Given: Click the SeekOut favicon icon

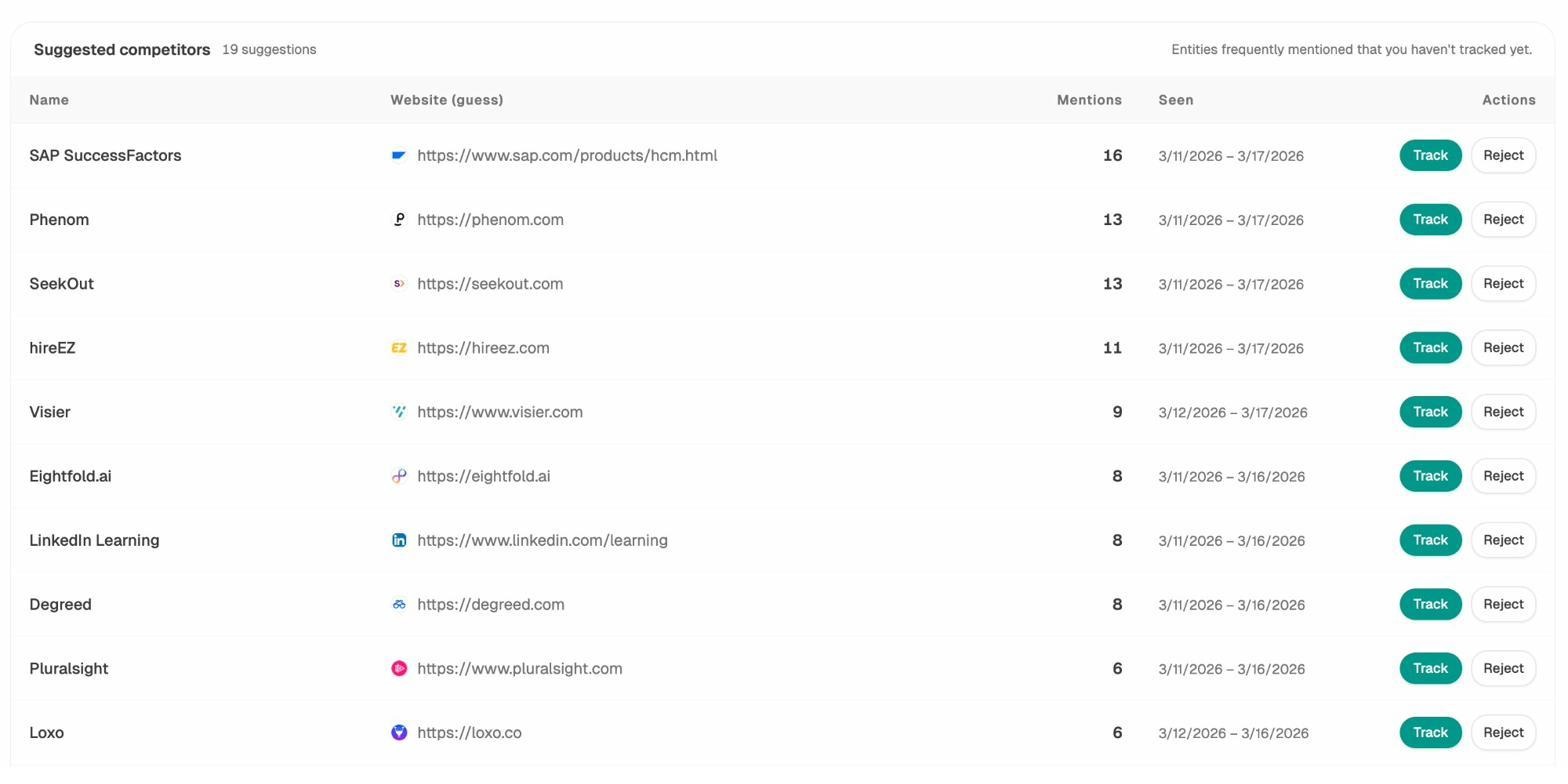Looking at the screenshot, I should coord(399,284).
